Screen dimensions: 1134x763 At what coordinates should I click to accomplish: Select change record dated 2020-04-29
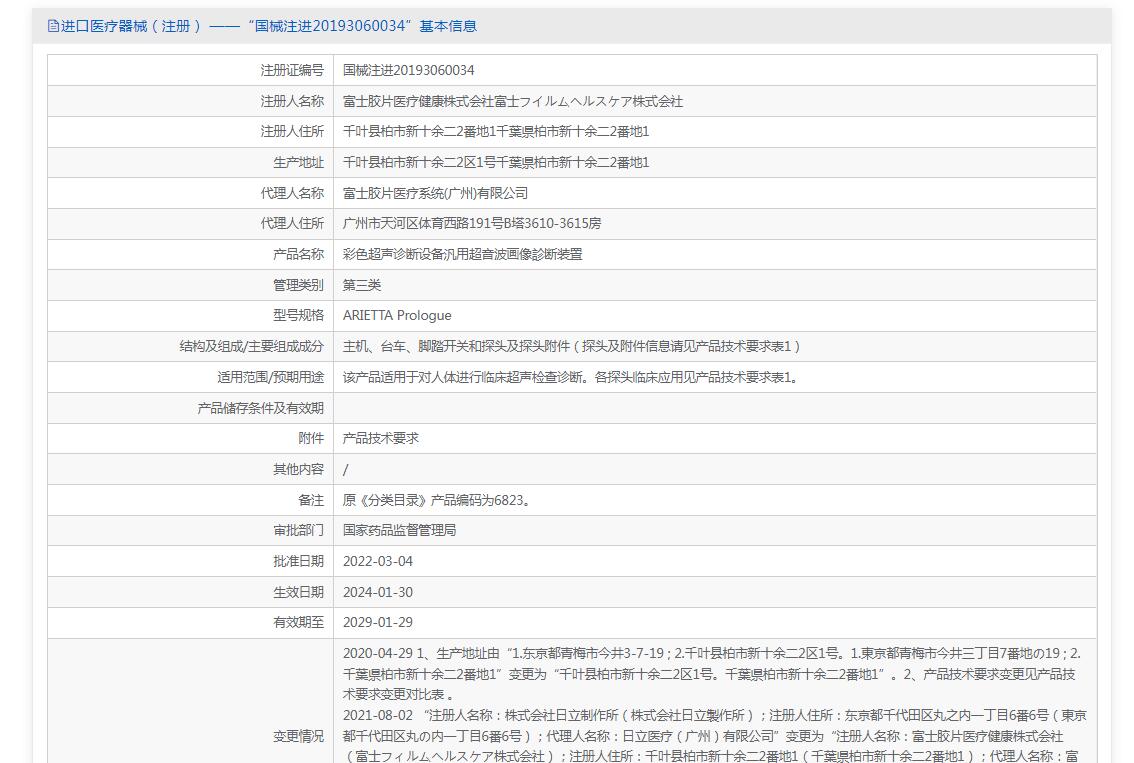(712, 673)
